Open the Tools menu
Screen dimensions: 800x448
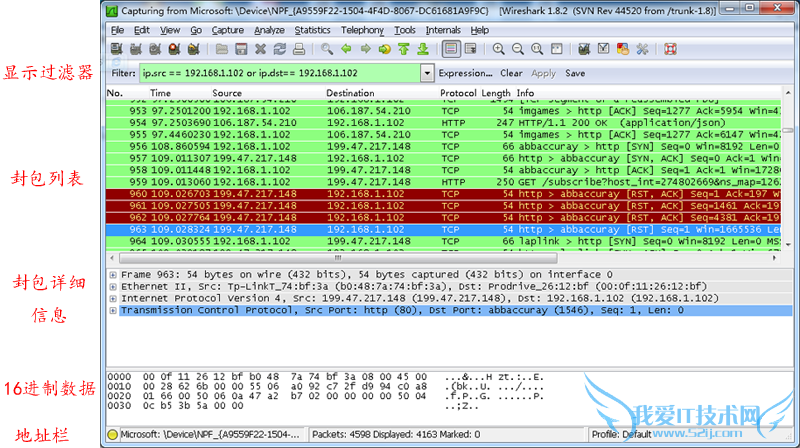(405, 30)
